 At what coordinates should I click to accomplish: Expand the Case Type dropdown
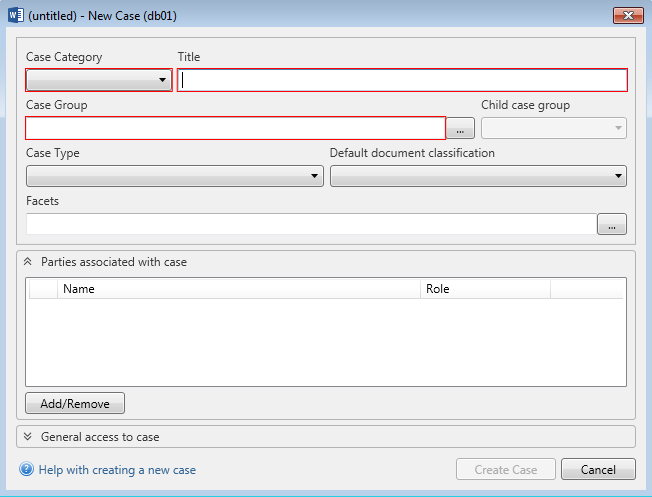click(x=175, y=176)
